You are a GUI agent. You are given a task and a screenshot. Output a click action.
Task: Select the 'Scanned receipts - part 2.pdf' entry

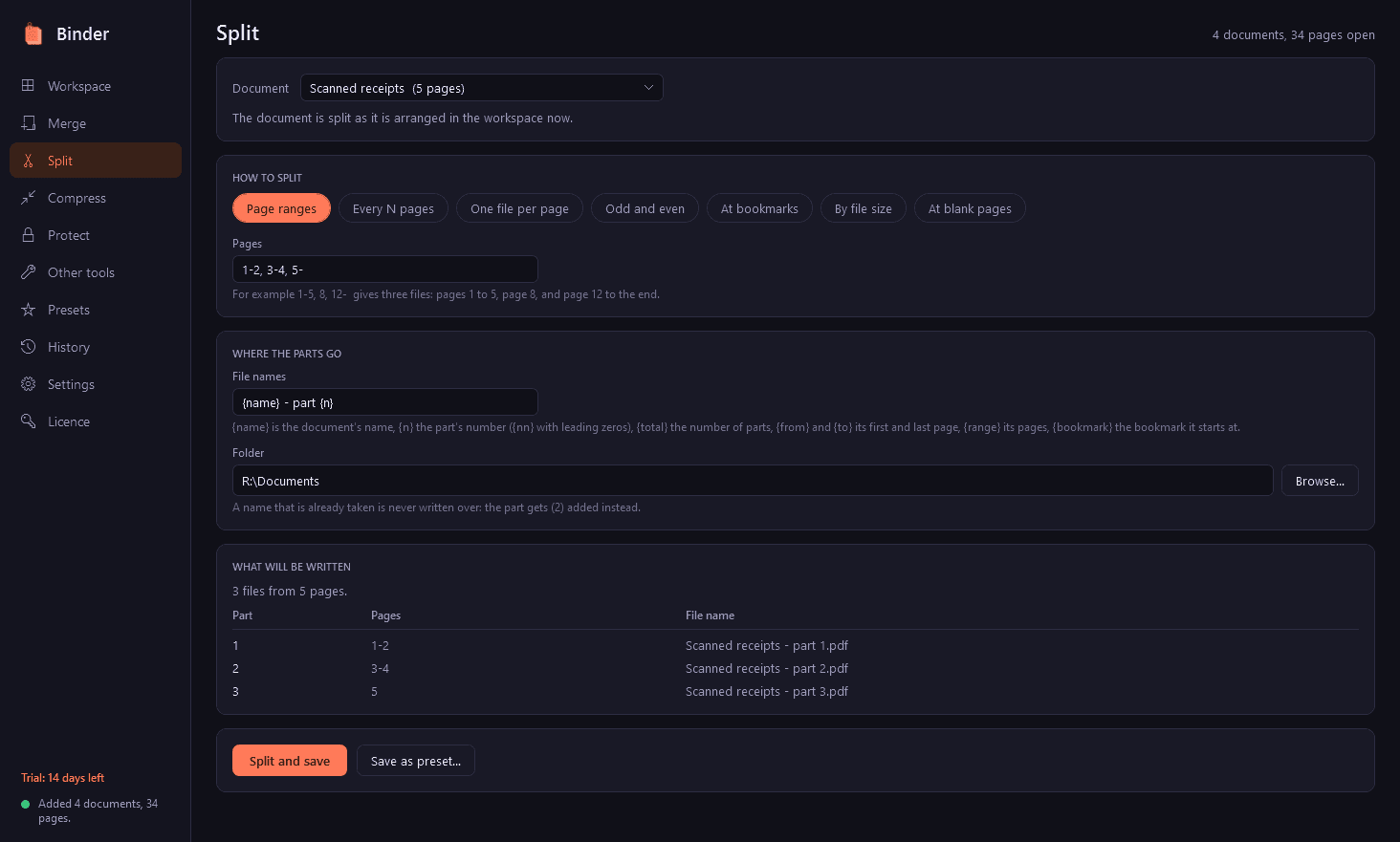pyautogui.click(x=767, y=669)
